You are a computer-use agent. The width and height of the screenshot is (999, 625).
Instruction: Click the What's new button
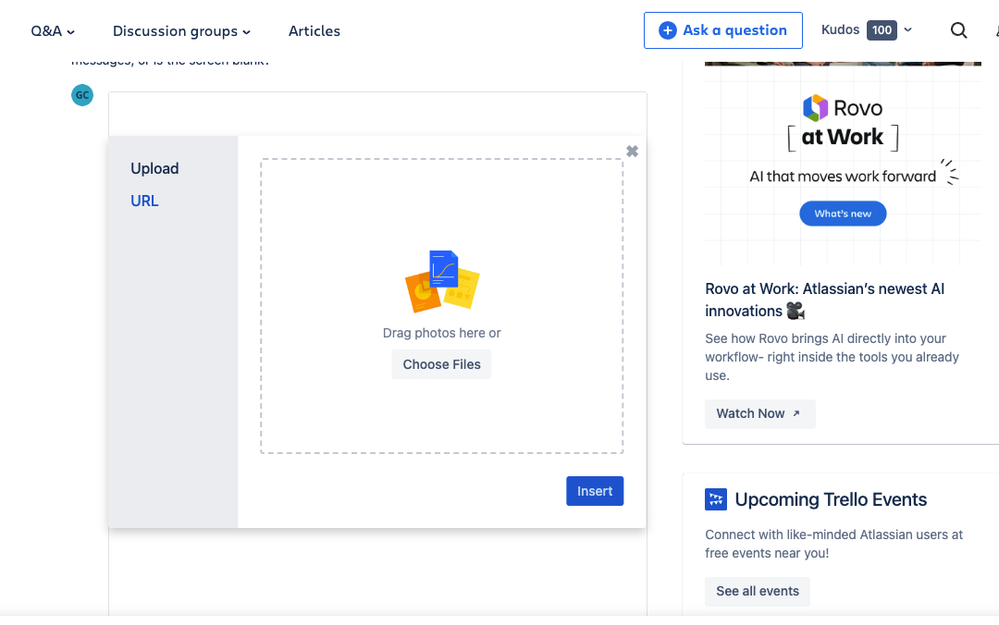pos(842,213)
